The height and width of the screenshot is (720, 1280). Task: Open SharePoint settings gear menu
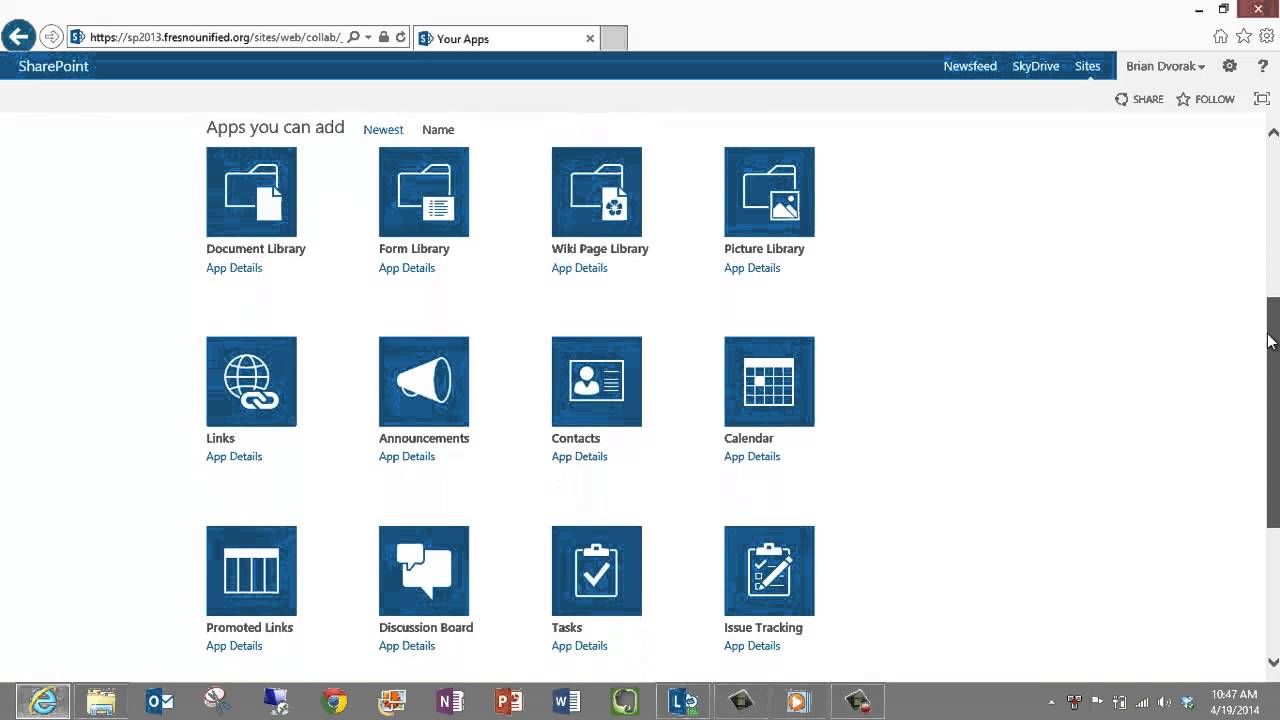[1229, 66]
